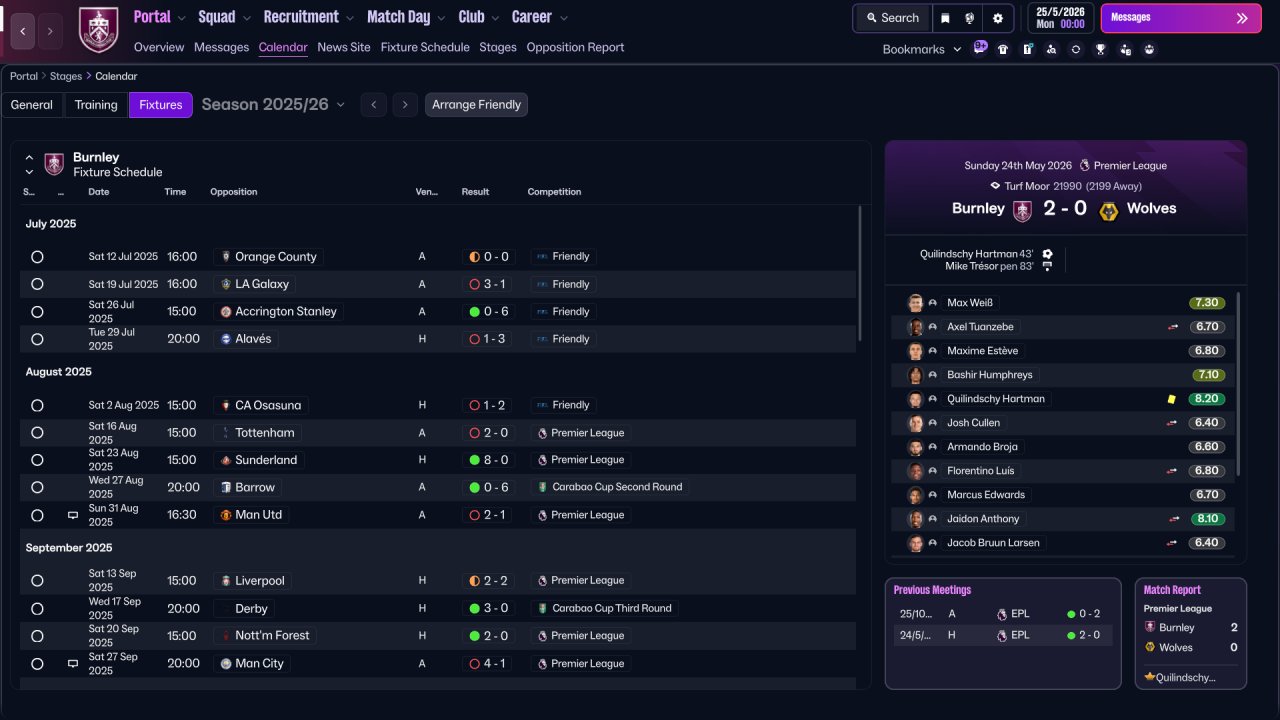Continue via the Messages button
This screenshot has width=1280, height=720.
1181,18
